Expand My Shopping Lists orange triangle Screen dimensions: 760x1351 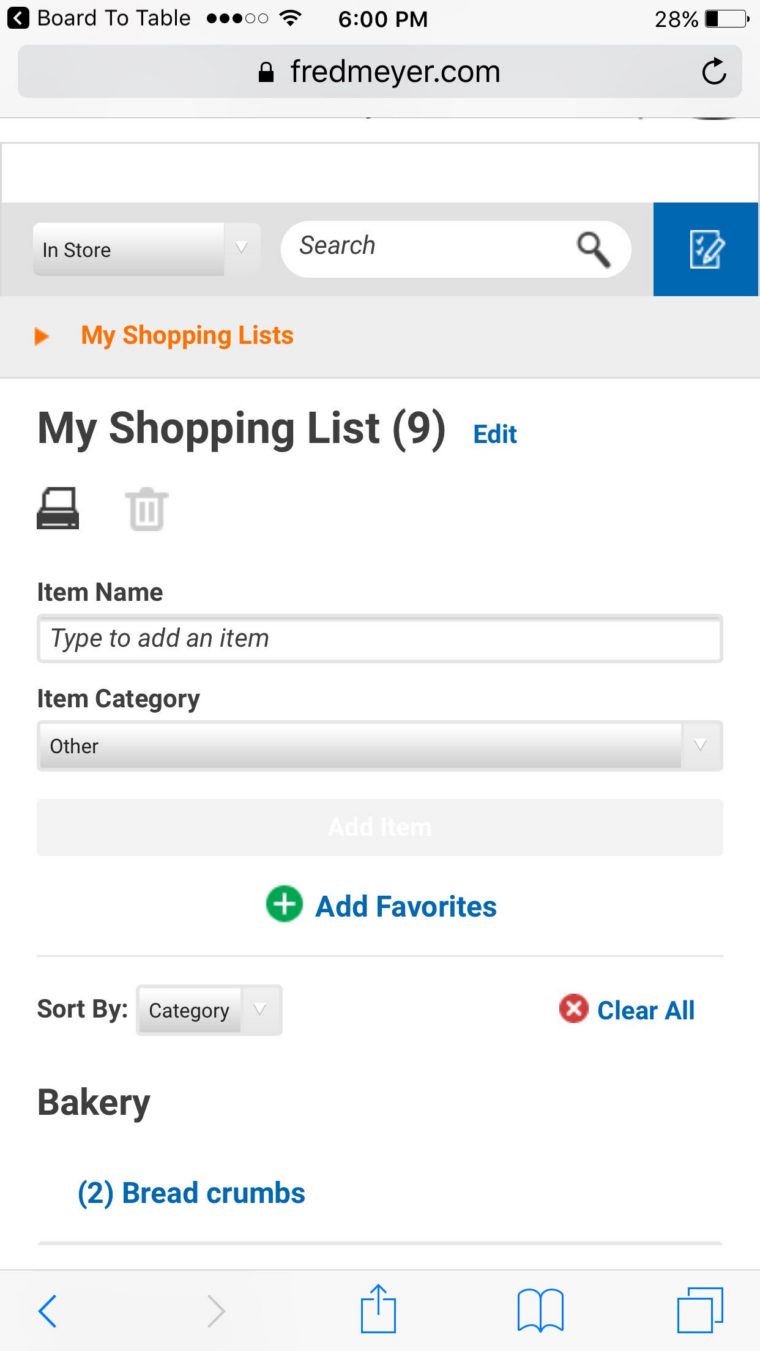(x=42, y=336)
